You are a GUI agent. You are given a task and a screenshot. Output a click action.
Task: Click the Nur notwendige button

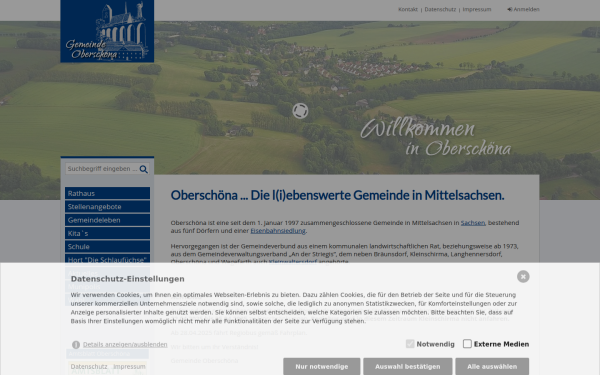pyautogui.click(x=321, y=366)
